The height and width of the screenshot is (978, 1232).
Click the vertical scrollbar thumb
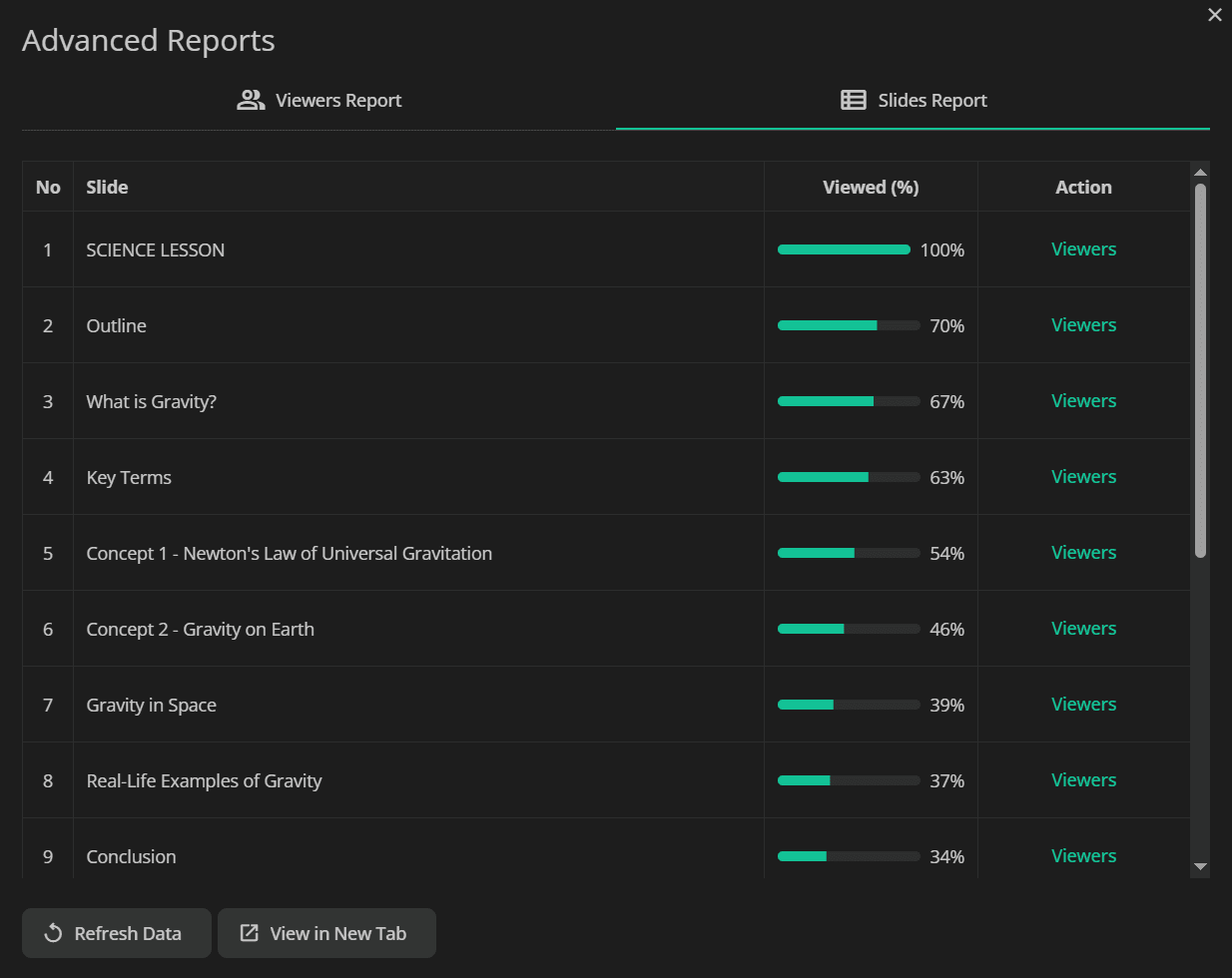tap(1201, 370)
